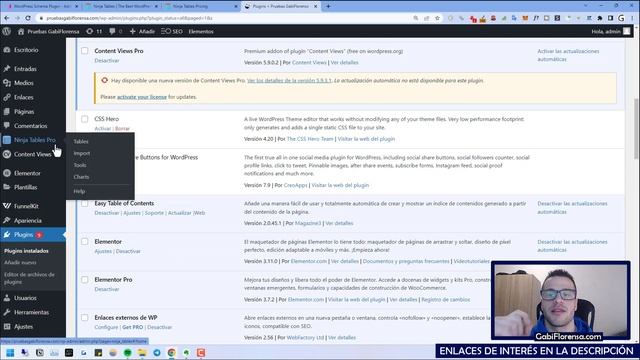
Task: Open Ajustes for Easy Table of Contents
Action: 132,213
